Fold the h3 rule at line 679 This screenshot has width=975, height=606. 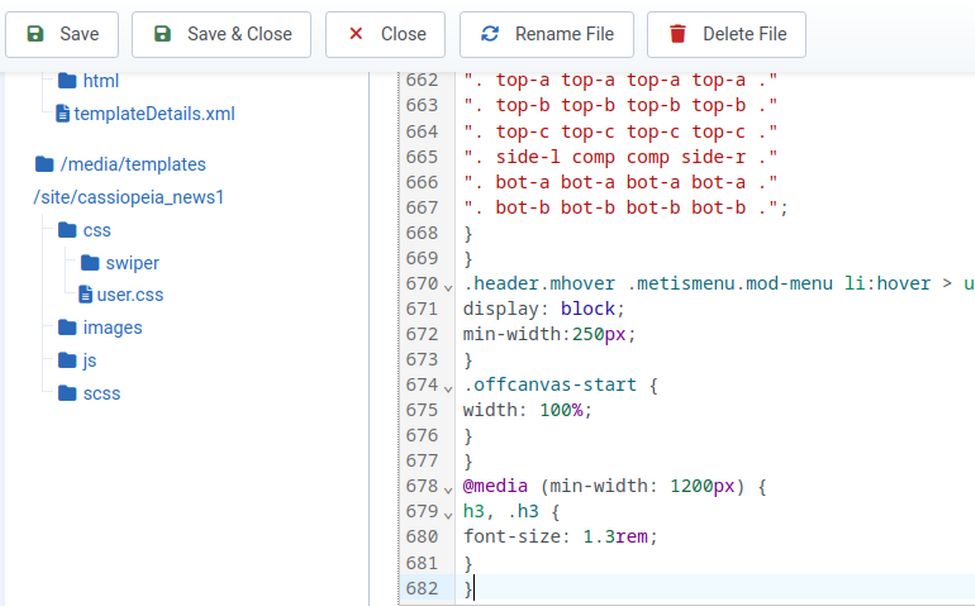click(x=448, y=514)
